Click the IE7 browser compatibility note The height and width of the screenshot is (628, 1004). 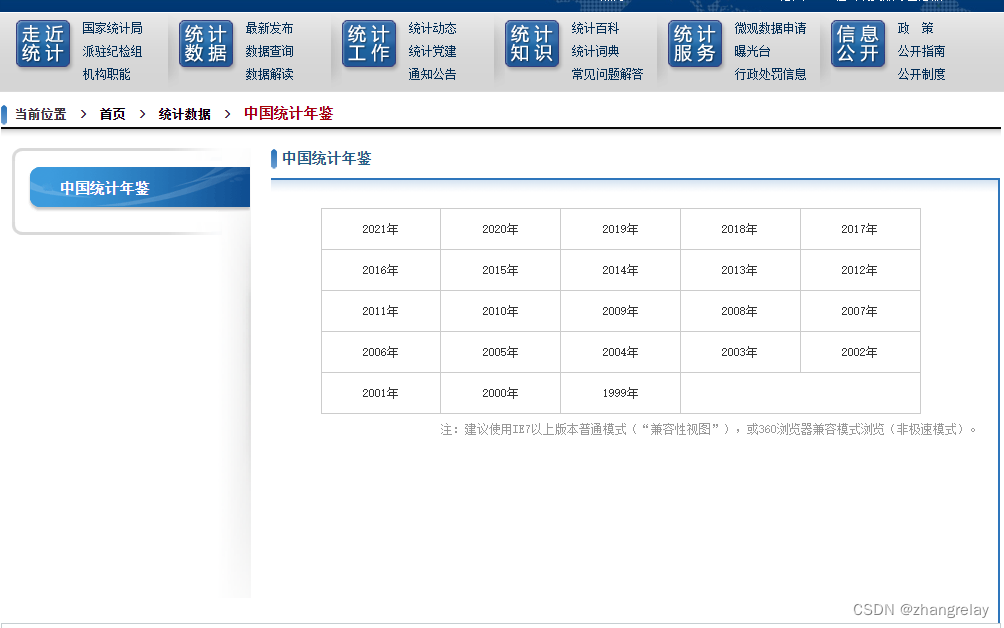(x=708, y=429)
